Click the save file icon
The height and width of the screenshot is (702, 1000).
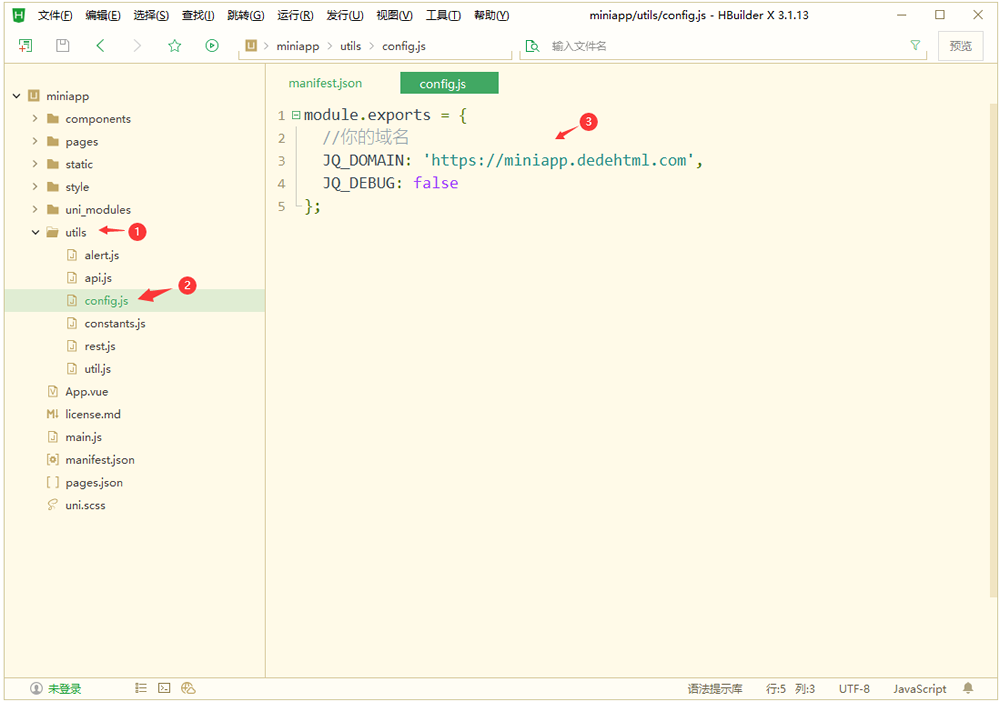click(62, 46)
